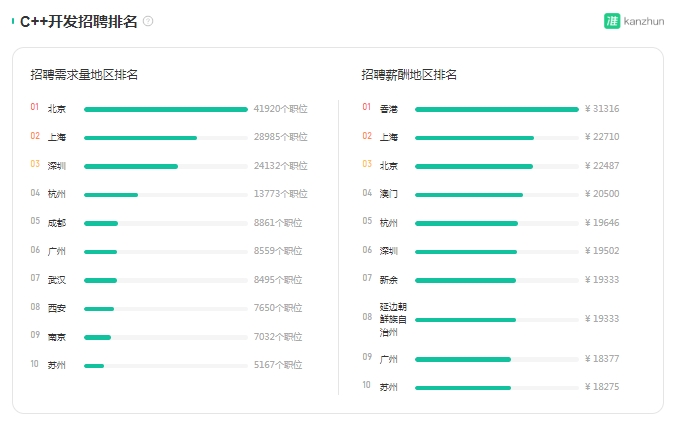Click the 香港 salary bar
The image size is (678, 442).
(x=496, y=109)
